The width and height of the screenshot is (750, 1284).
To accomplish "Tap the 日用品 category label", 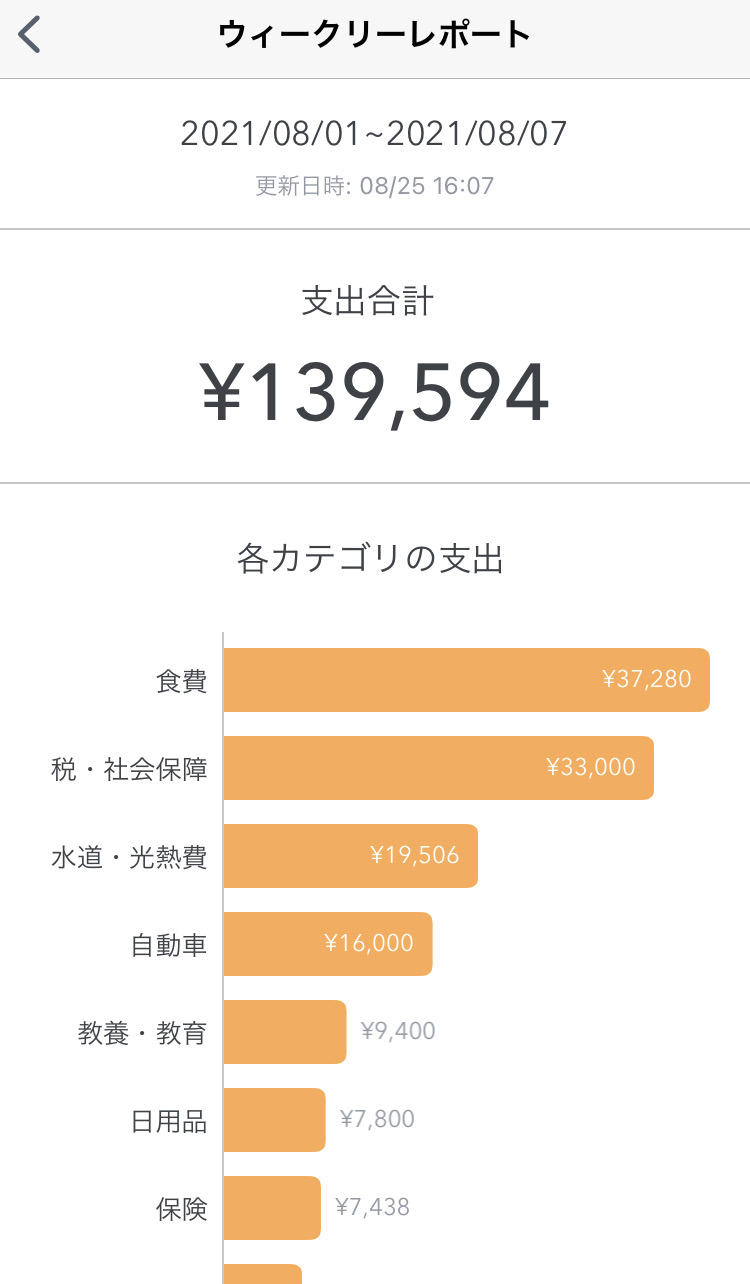I will pyautogui.click(x=169, y=1121).
